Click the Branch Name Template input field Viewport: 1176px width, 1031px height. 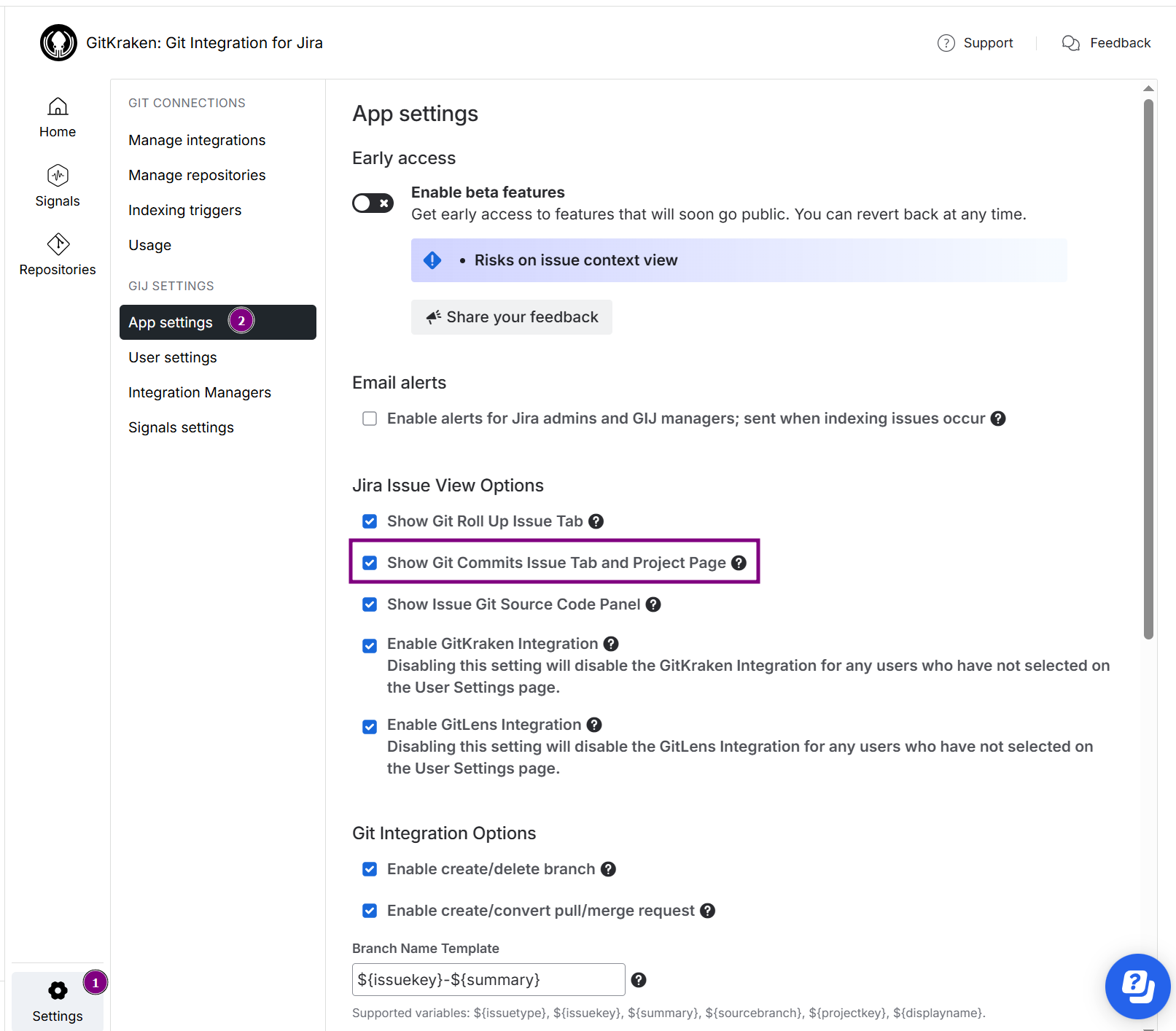pos(488,980)
